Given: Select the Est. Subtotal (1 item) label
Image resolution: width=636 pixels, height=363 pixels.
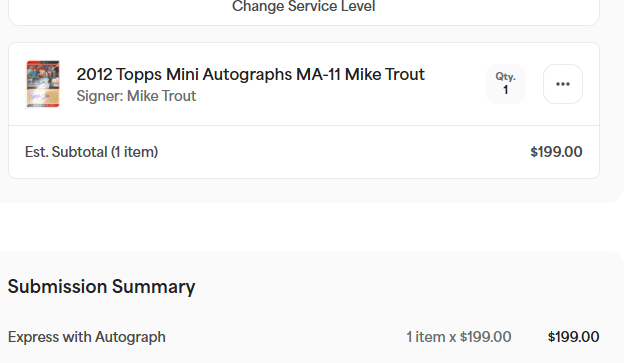Looking at the screenshot, I should coord(91,152).
